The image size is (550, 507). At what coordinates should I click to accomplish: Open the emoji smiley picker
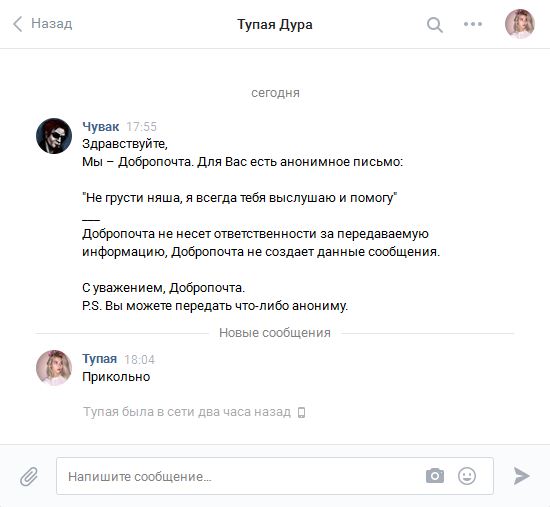[x=467, y=476]
